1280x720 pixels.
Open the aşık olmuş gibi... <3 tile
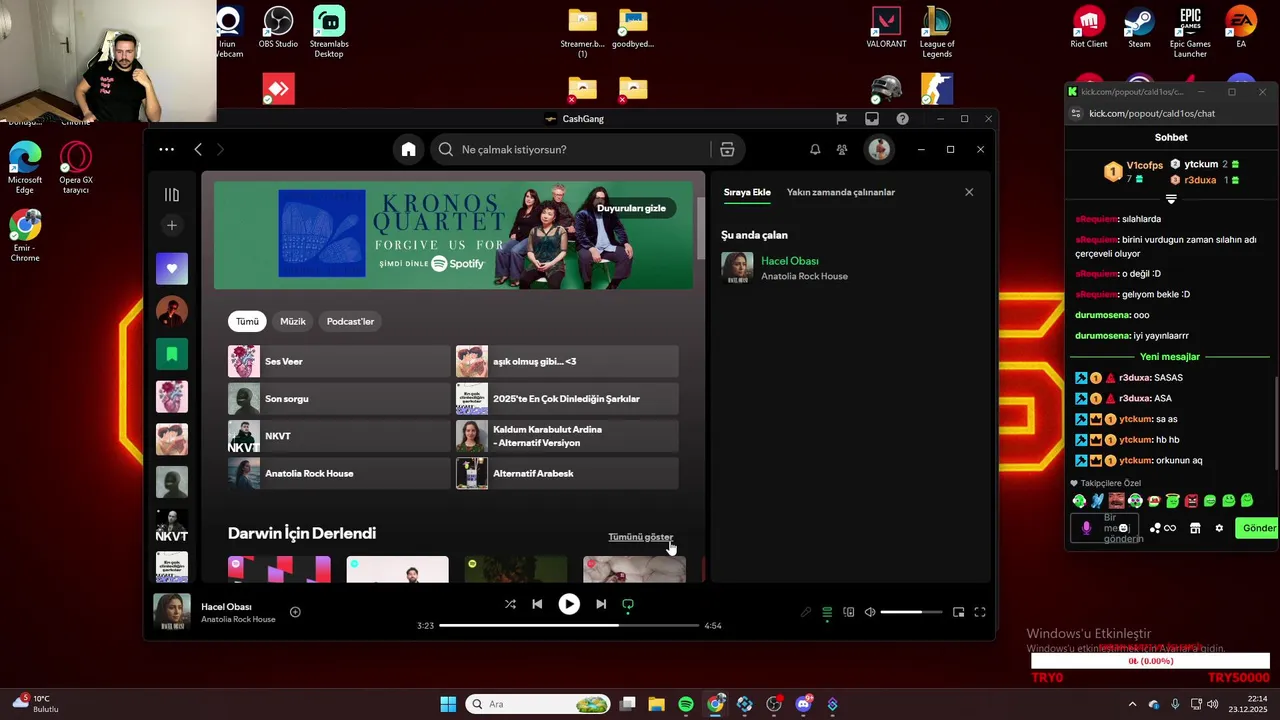[x=567, y=361]
